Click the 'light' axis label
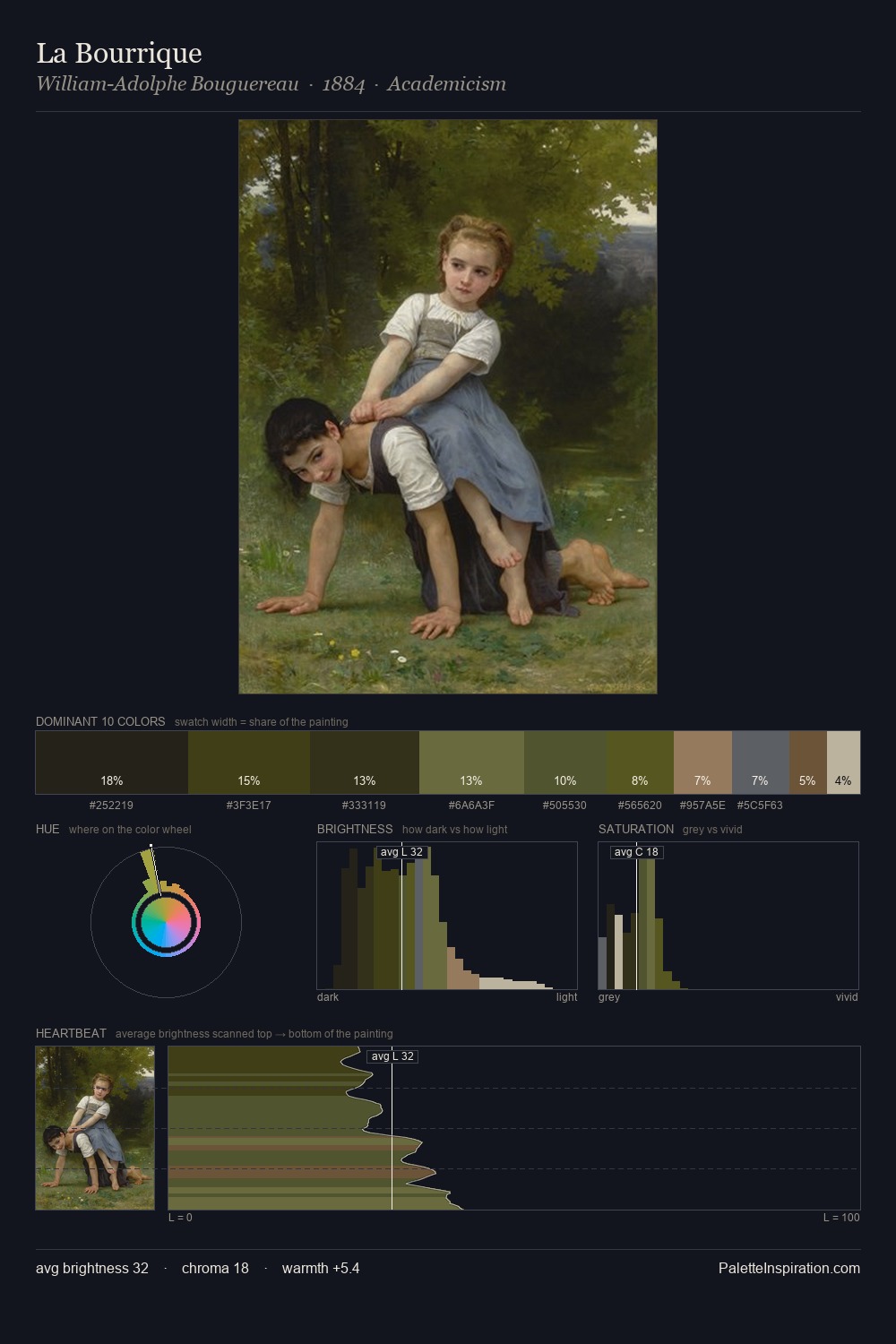This screenshot has width=896, height=1344. click(567, 997)
